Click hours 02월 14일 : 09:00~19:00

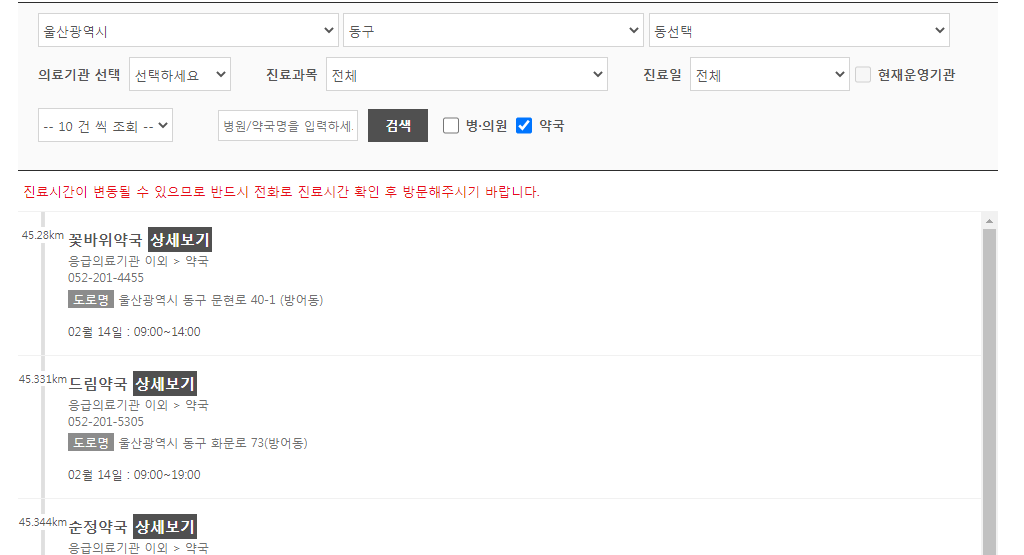(x=134, y=475)
